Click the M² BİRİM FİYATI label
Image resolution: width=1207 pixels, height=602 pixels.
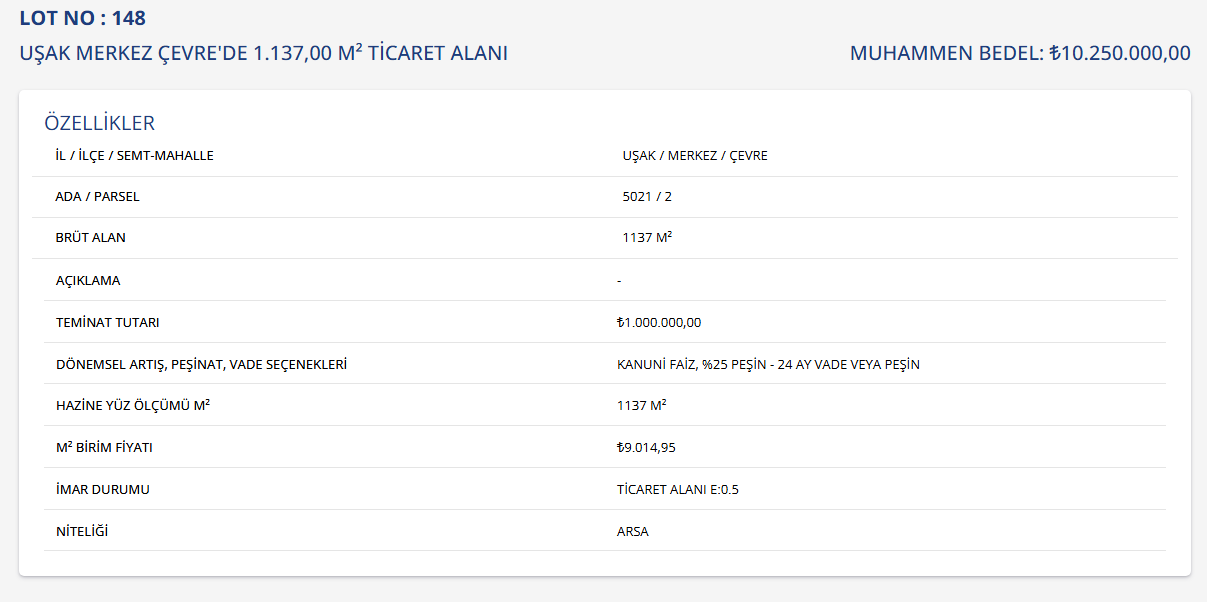104,448
